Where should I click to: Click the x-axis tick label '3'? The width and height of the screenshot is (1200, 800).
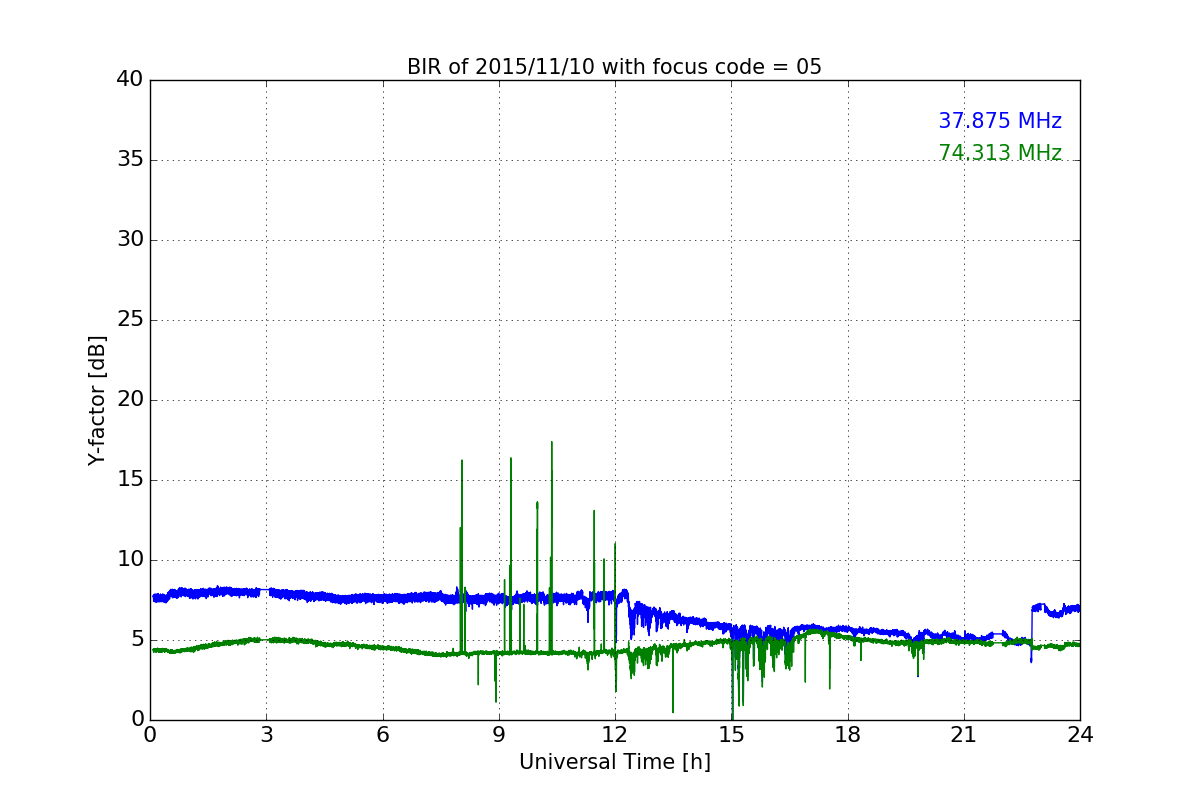[266, 735]
